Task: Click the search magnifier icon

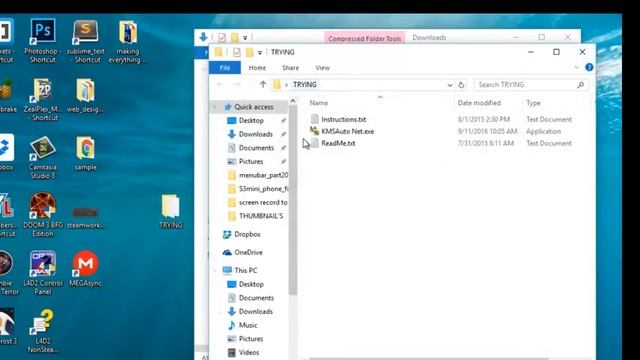Action: point(580,85)
